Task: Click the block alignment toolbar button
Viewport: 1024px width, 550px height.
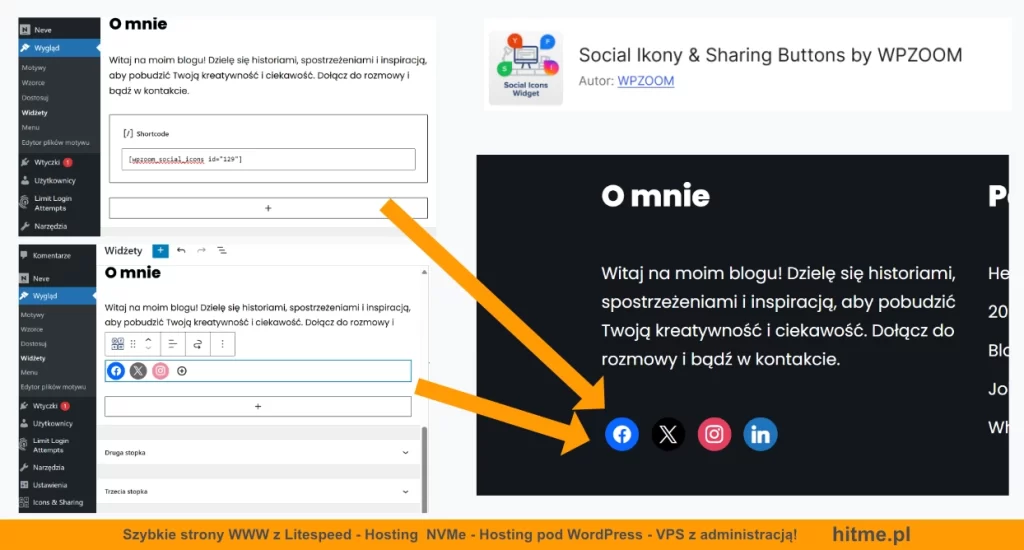Action: click(x=171, y=344)
